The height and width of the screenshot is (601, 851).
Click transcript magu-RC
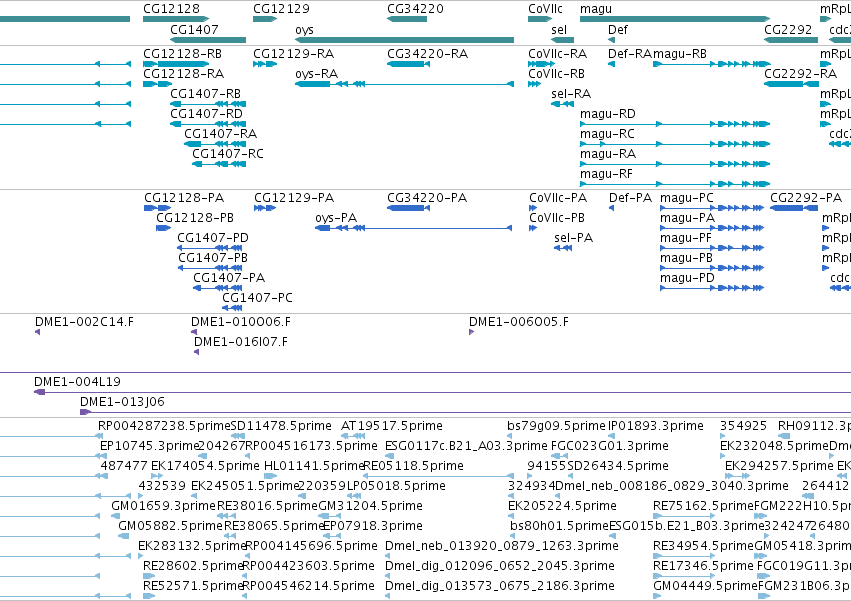(607, 134)
